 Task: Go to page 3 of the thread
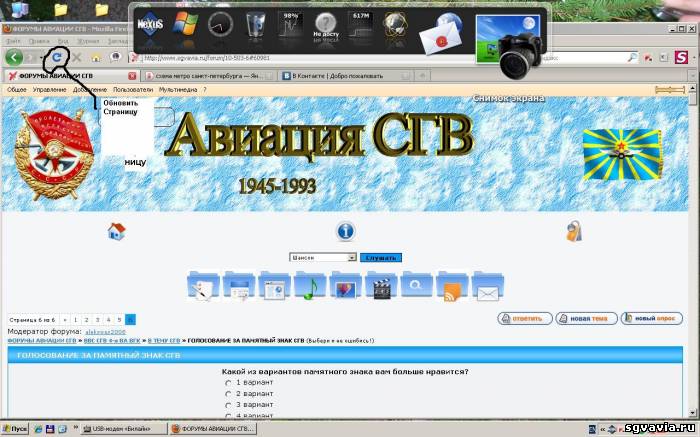98,319
